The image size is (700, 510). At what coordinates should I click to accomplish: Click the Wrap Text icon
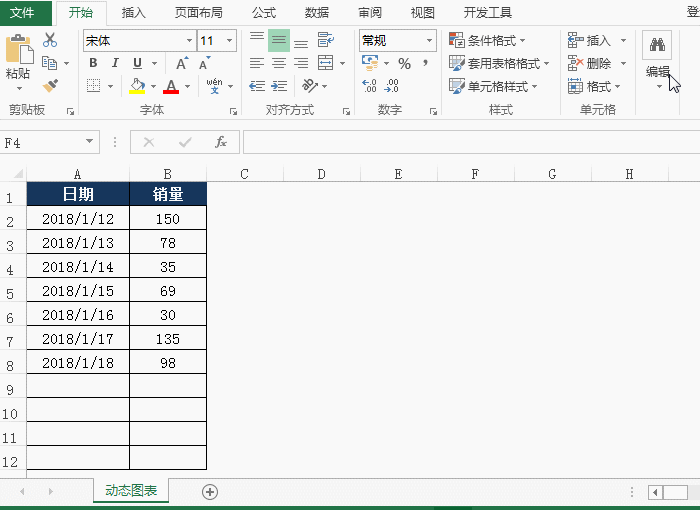(325, 40)
